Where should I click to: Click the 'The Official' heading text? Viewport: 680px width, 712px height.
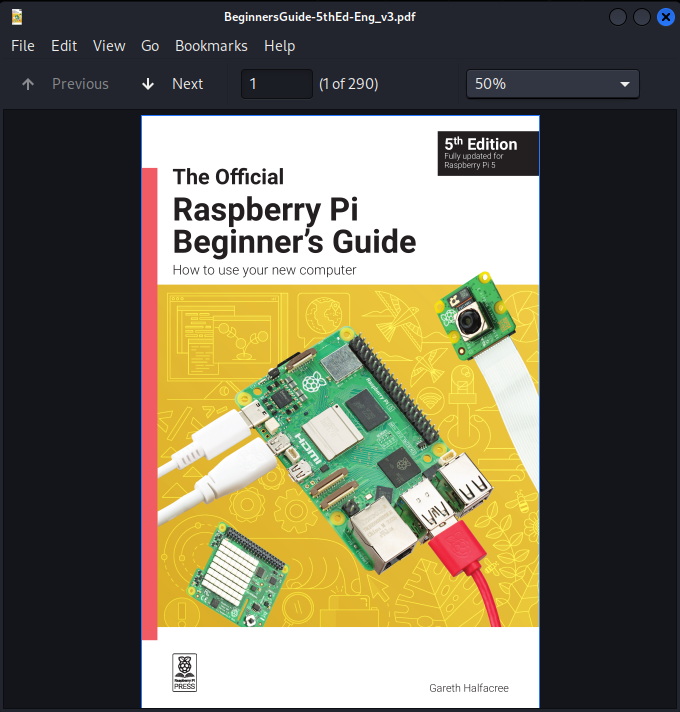pos(228,177)
